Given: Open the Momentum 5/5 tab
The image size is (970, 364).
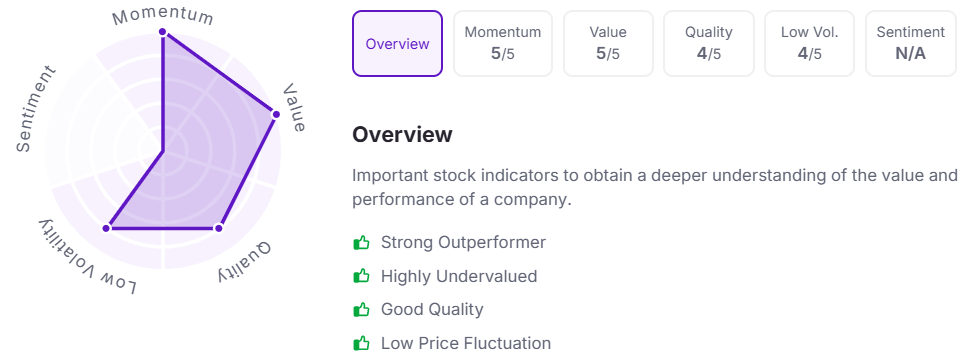Looking at the screenshot, I should point(502,43).
